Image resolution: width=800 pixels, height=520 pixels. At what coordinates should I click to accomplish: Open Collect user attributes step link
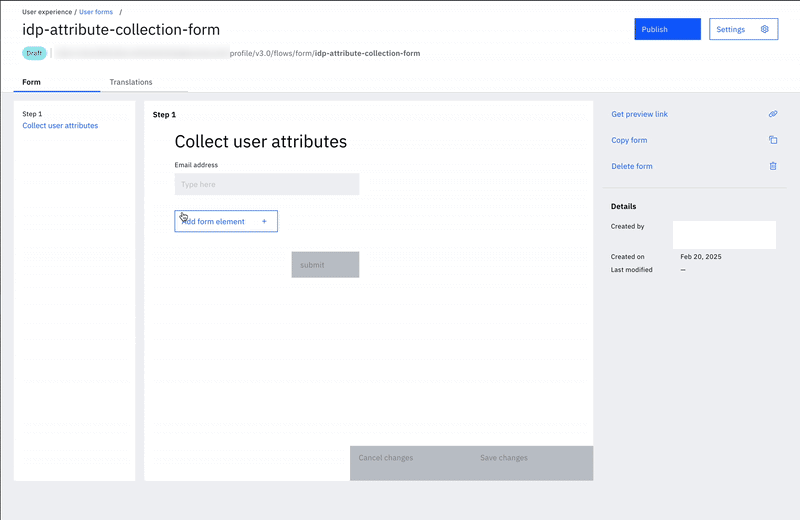pos(60,126)
